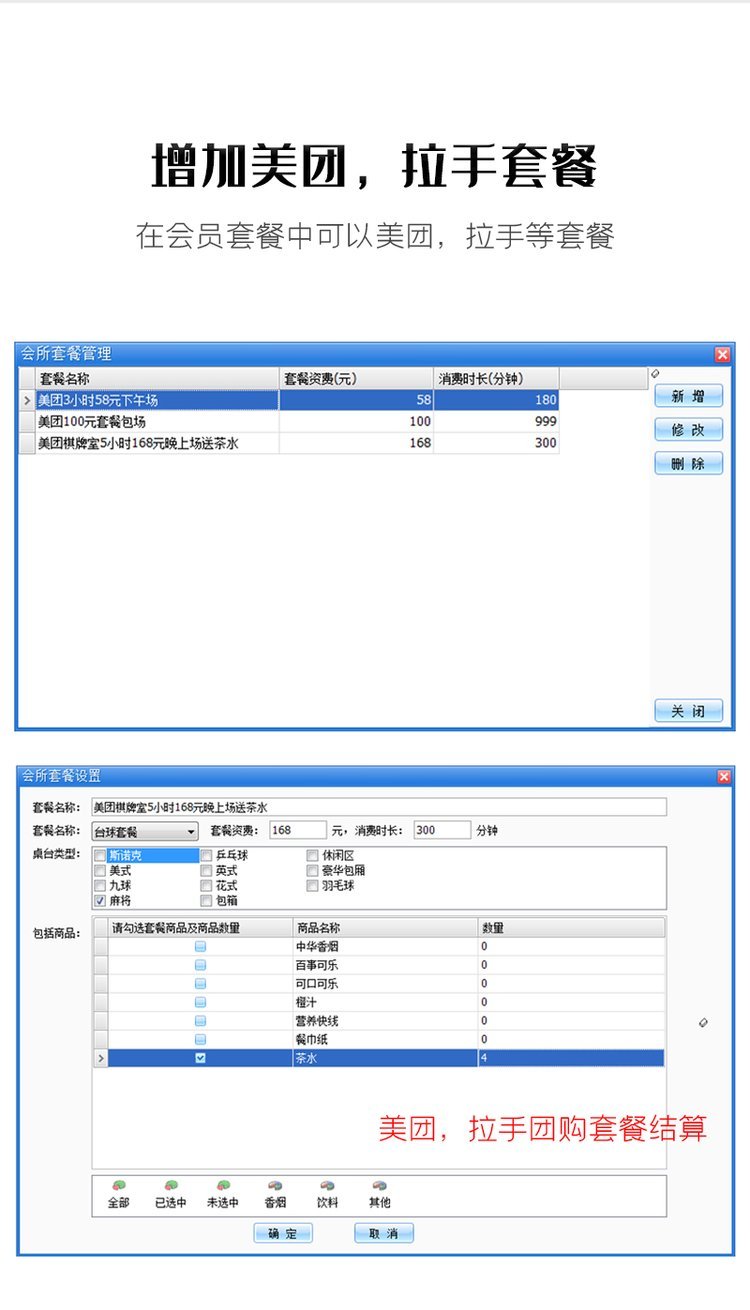Click 请勾选套餐商品及商品数量 column header

(200, 928)
